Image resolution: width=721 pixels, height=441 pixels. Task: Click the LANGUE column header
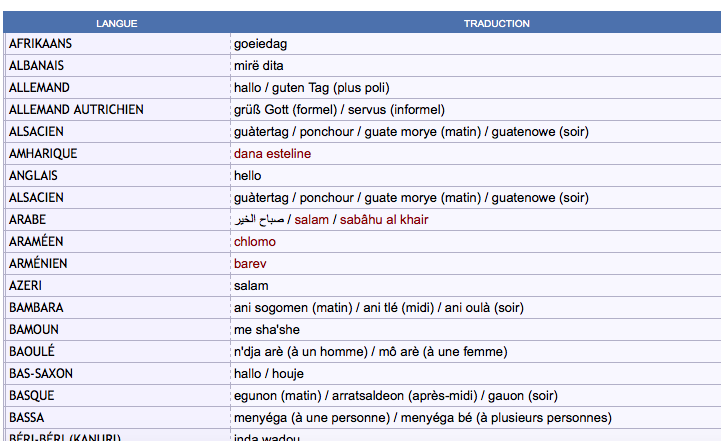pyautogui.click(x=116, y=23)
